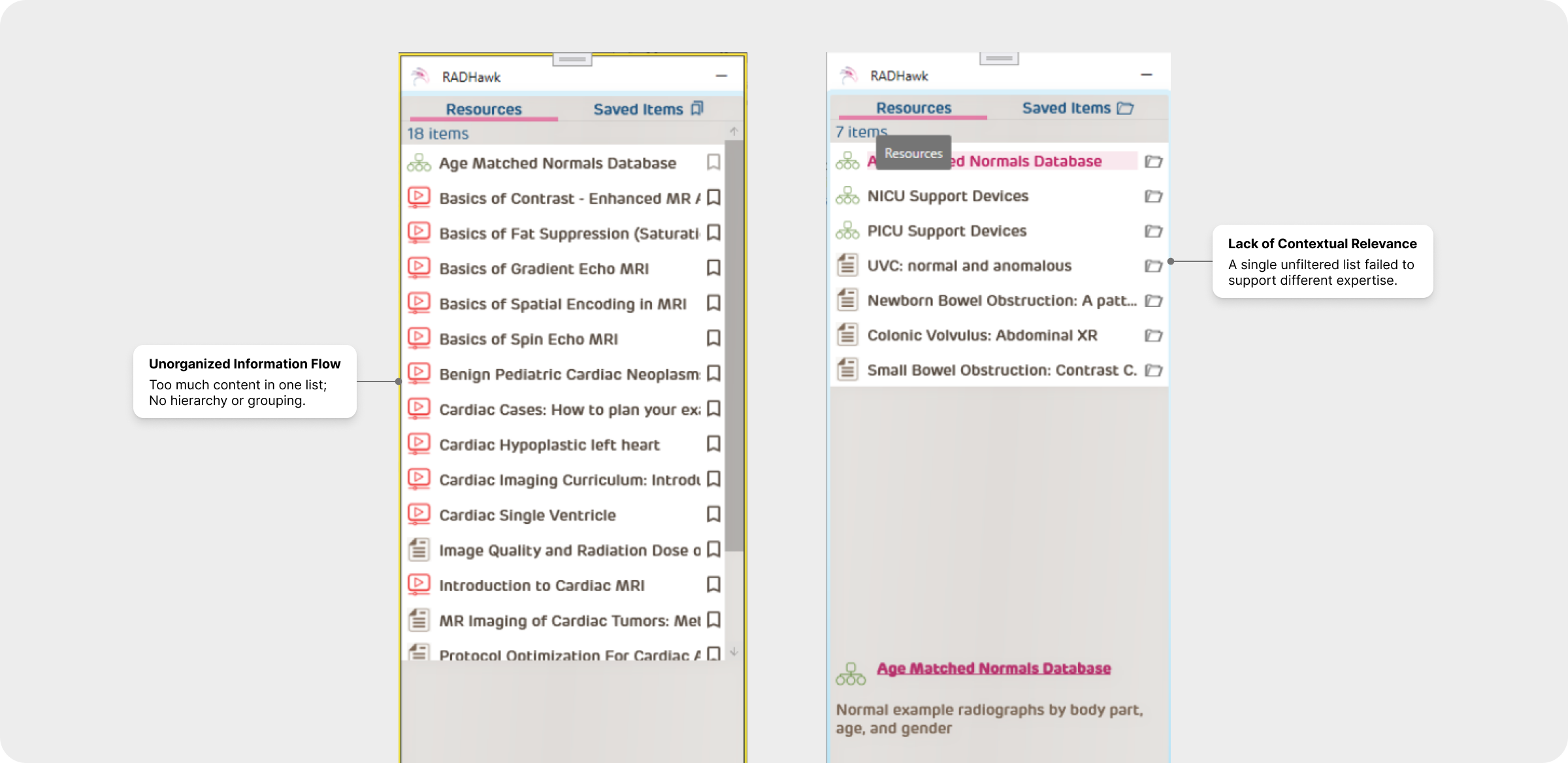Screen dimensions: 1568x763
Task: Click the hierarchy icon beside PICU Support Devices
Action: pos(847,231)
